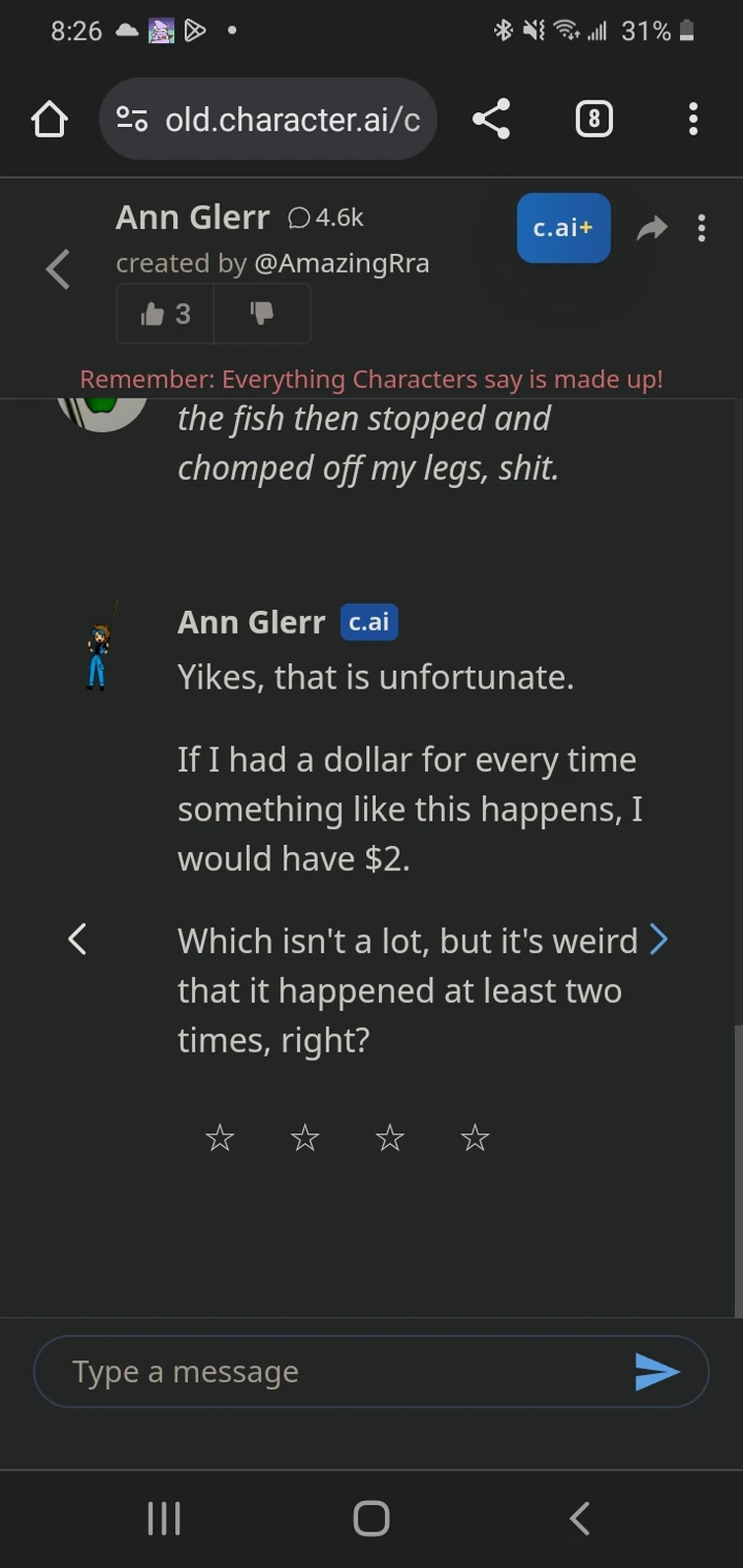
Task: Focus the Type a message field
Action: click(335, 1371)
